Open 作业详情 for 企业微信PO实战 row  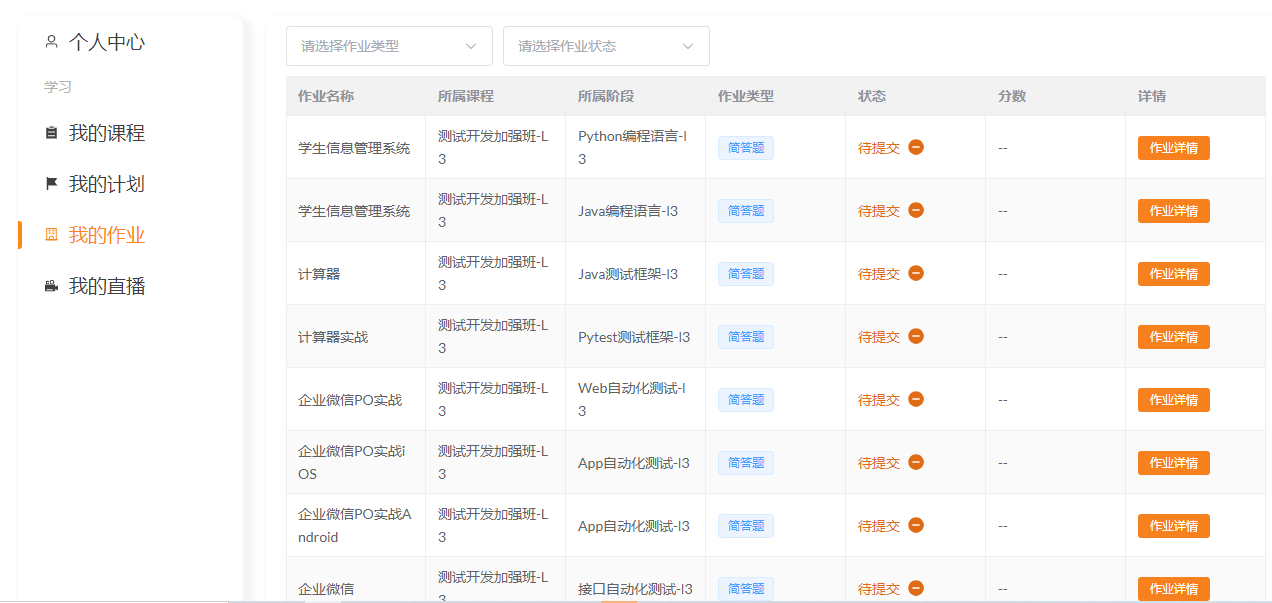(x=1173, y=400)
